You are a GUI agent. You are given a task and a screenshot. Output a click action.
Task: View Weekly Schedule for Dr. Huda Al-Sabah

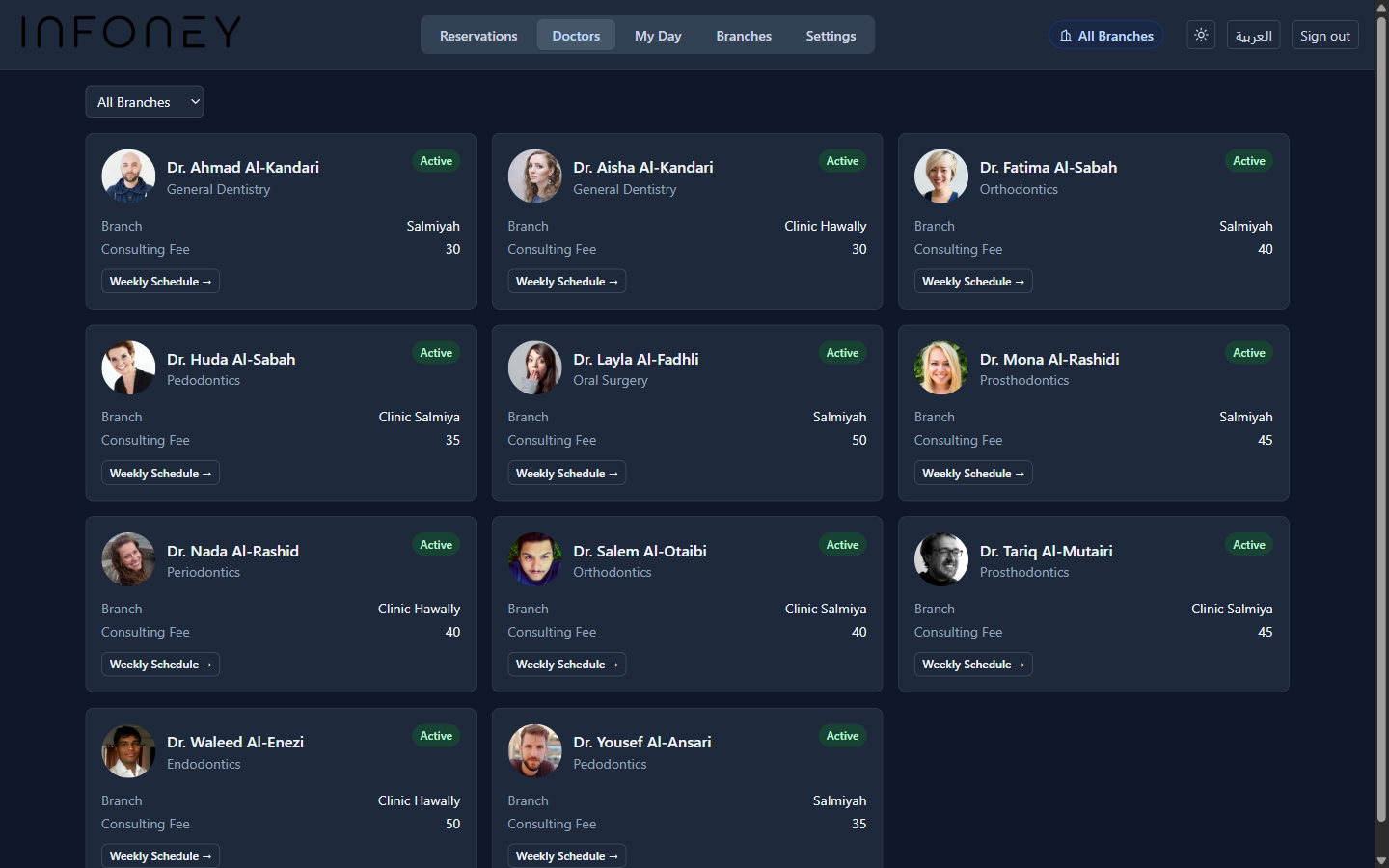(x=160, y=473)
